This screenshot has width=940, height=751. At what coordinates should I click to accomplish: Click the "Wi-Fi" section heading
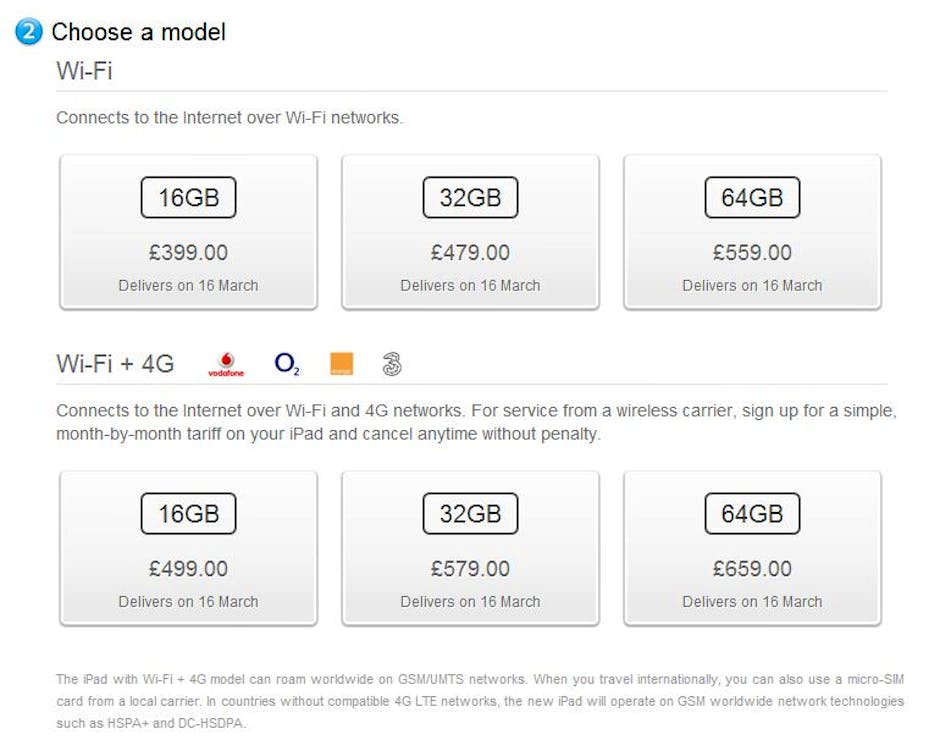coord(84,72)
